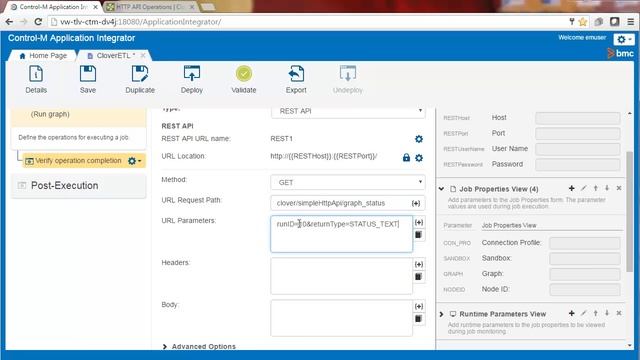Click the right panel vertical scrollbar
The height and width of the screenshot is (360, 640).
pos(630,212)
